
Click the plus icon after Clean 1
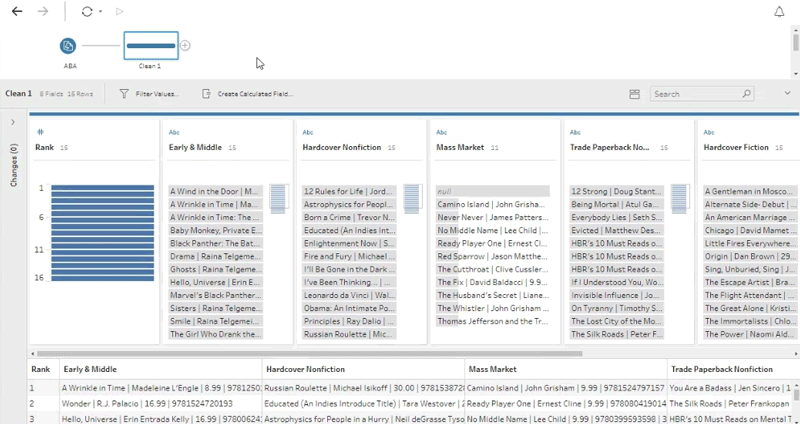pos(185,46)
